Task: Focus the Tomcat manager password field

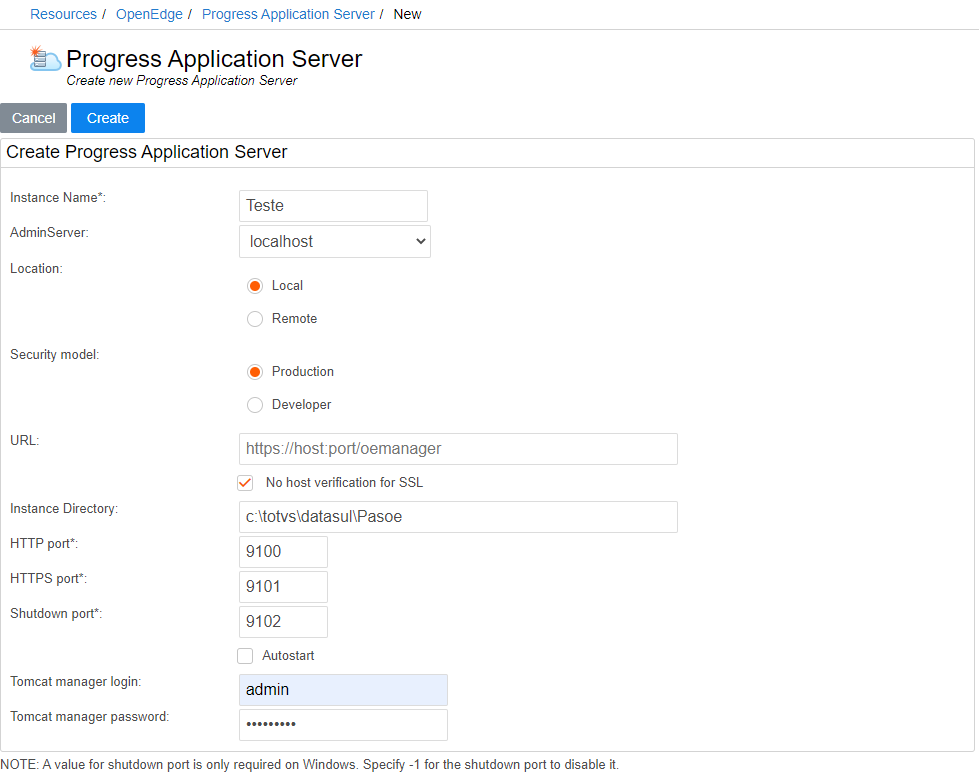Action: click(343, 725)
